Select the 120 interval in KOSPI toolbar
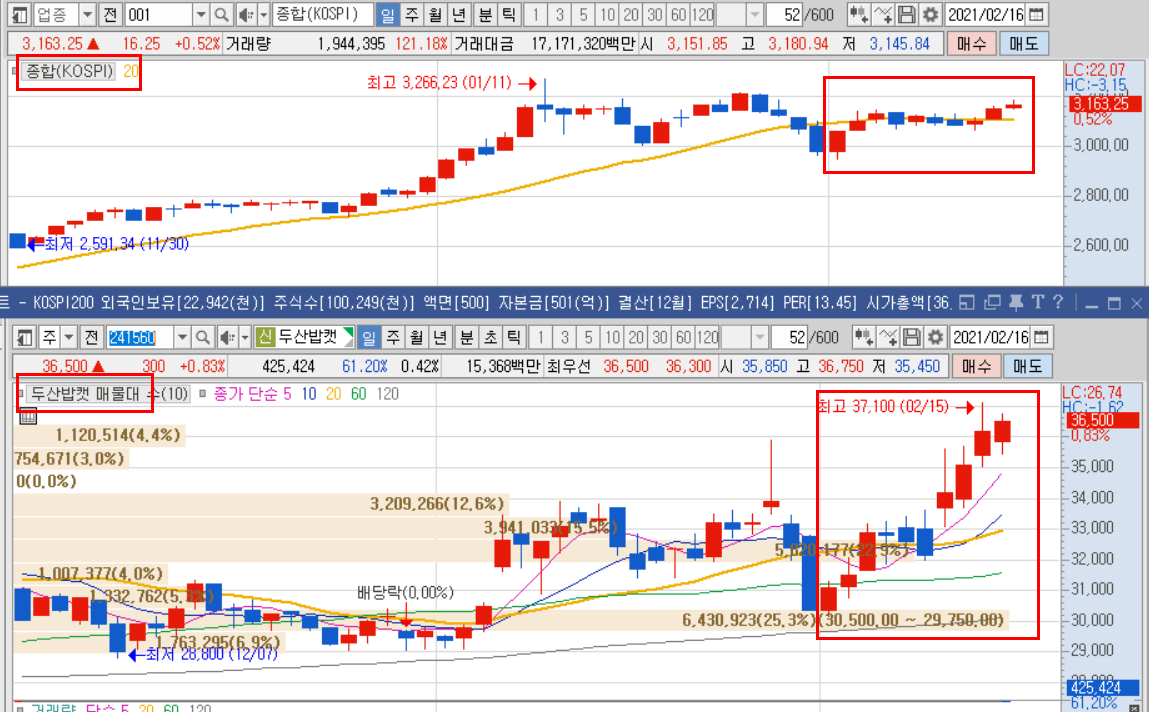This screenshot has height=712, width=1149. point(702,15)
